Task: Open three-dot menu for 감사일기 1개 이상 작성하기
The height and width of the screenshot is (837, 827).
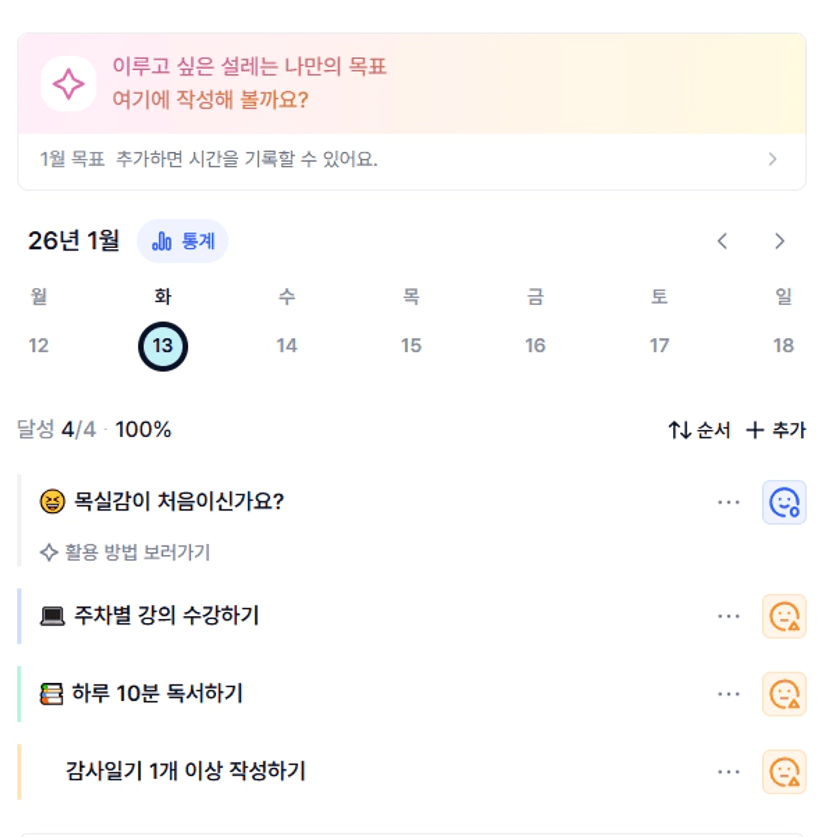Action: coord(729,772)
